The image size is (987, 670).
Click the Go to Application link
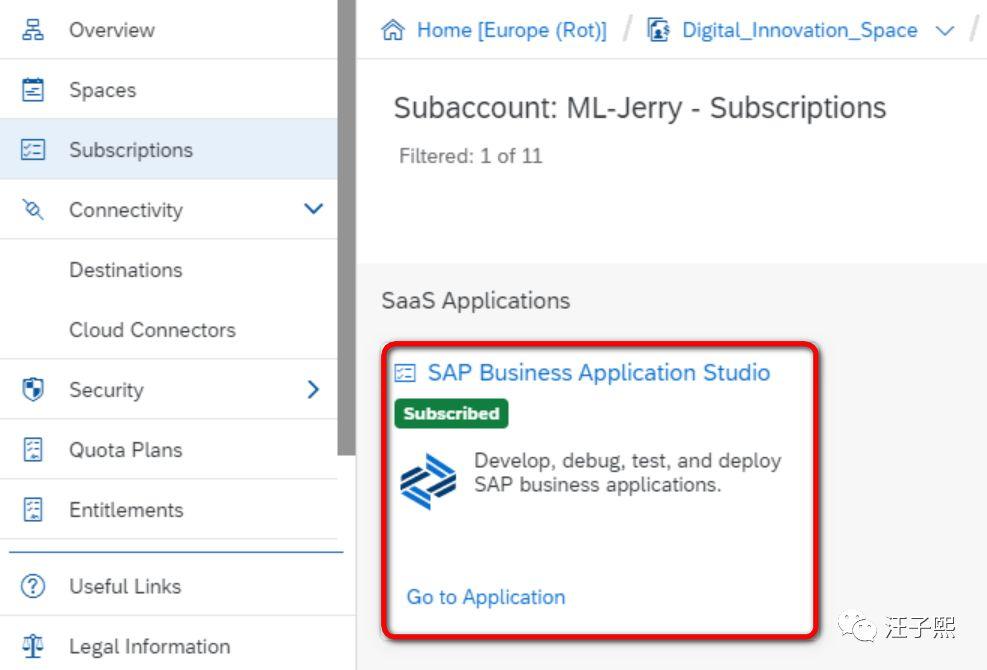click(485, 597)
